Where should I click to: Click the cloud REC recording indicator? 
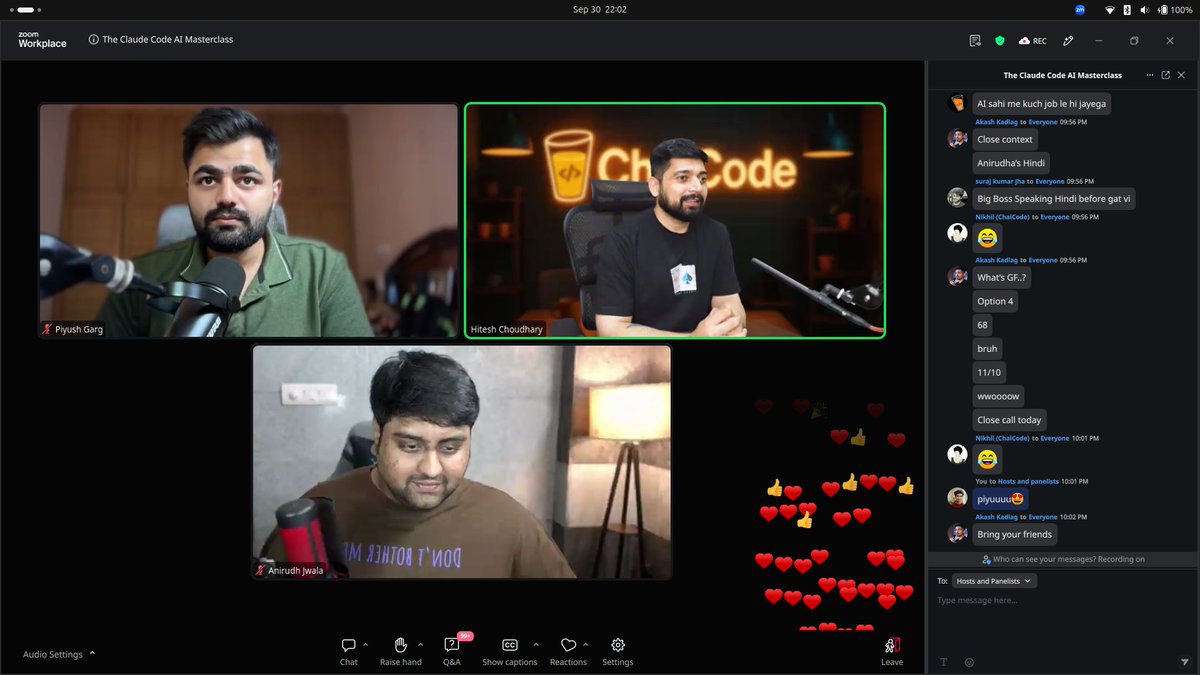click(1033, 41)
